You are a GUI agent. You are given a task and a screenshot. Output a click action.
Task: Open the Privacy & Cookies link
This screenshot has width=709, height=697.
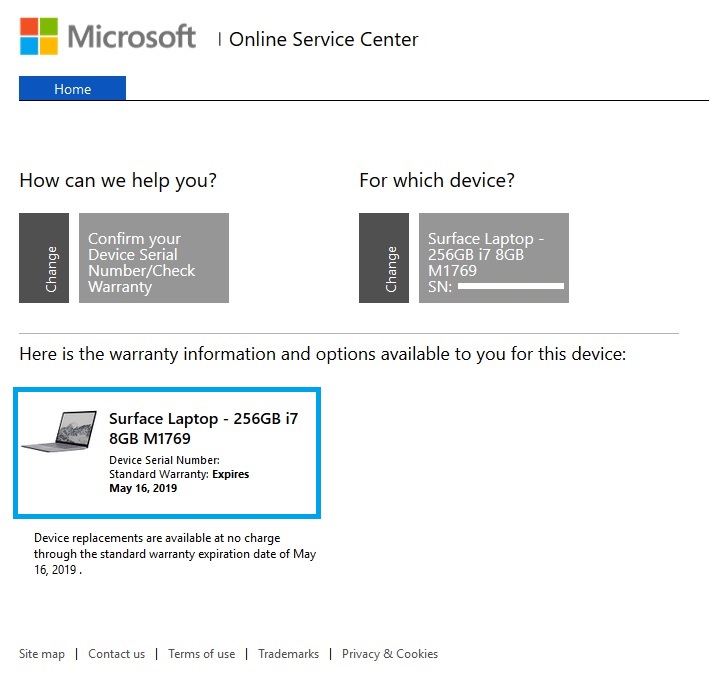click(390, 654)
